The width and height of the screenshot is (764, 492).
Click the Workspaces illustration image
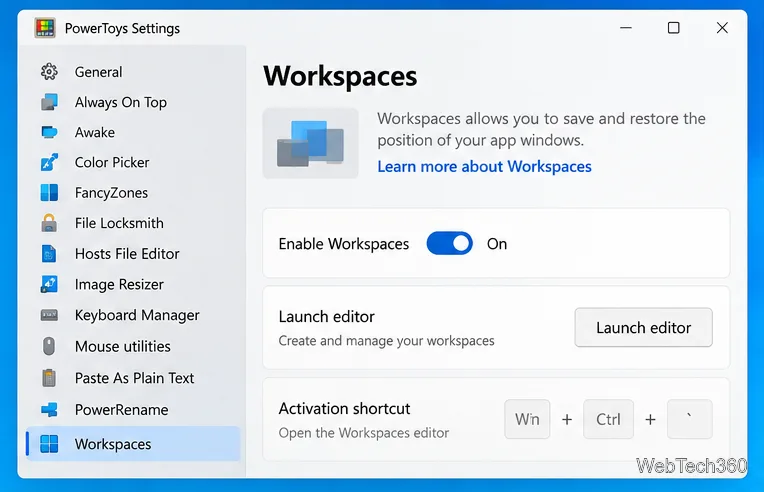point(310,143)
